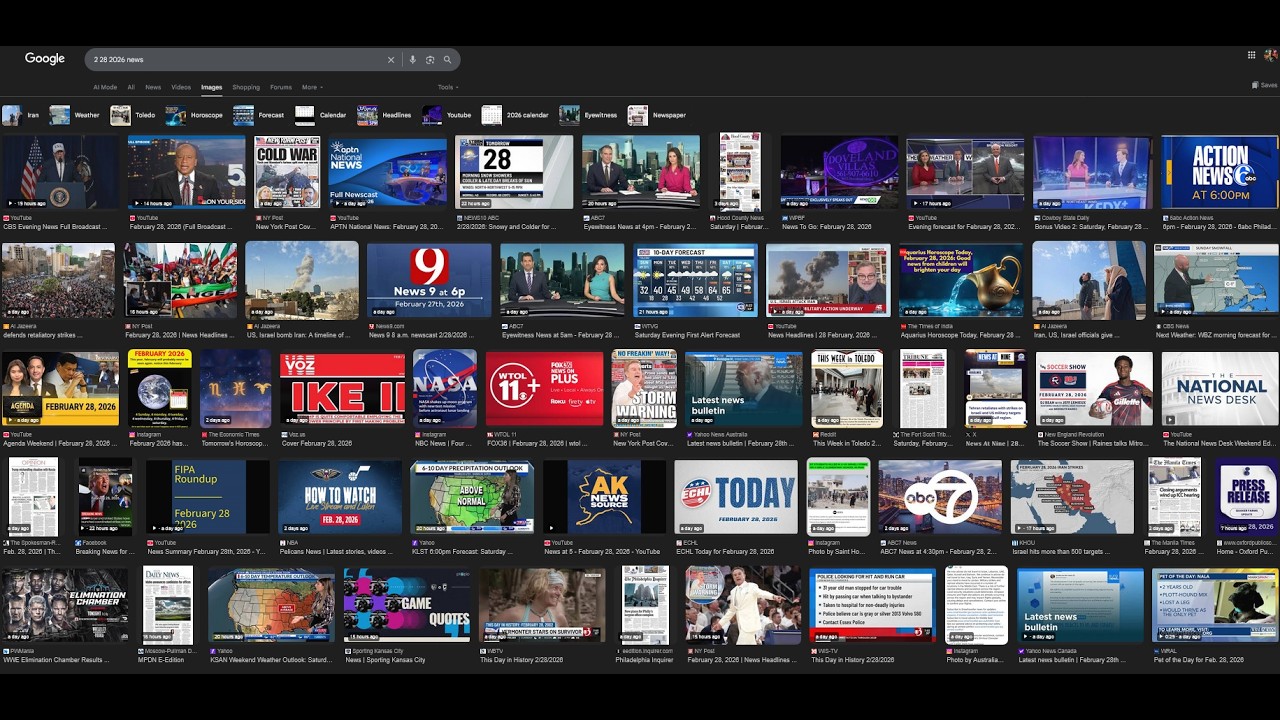Filter images by the Youtube chip
Screen dimensions: 1280x720
pyautogui.click(x=447, y=115)
